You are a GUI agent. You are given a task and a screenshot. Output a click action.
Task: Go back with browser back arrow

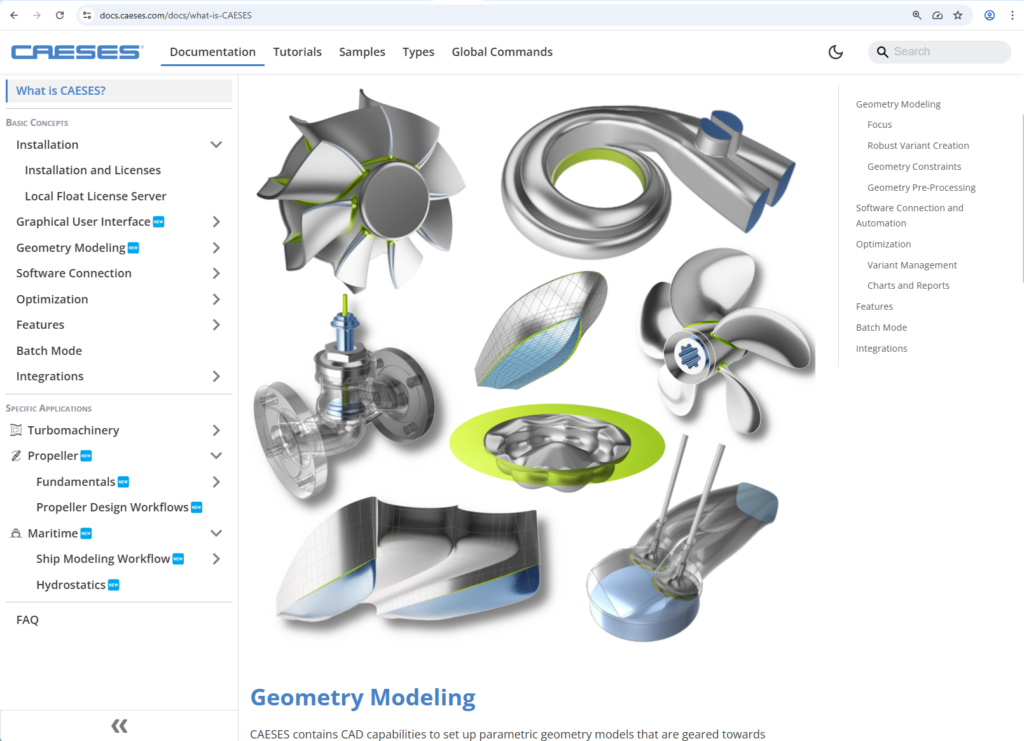[14, 15]
